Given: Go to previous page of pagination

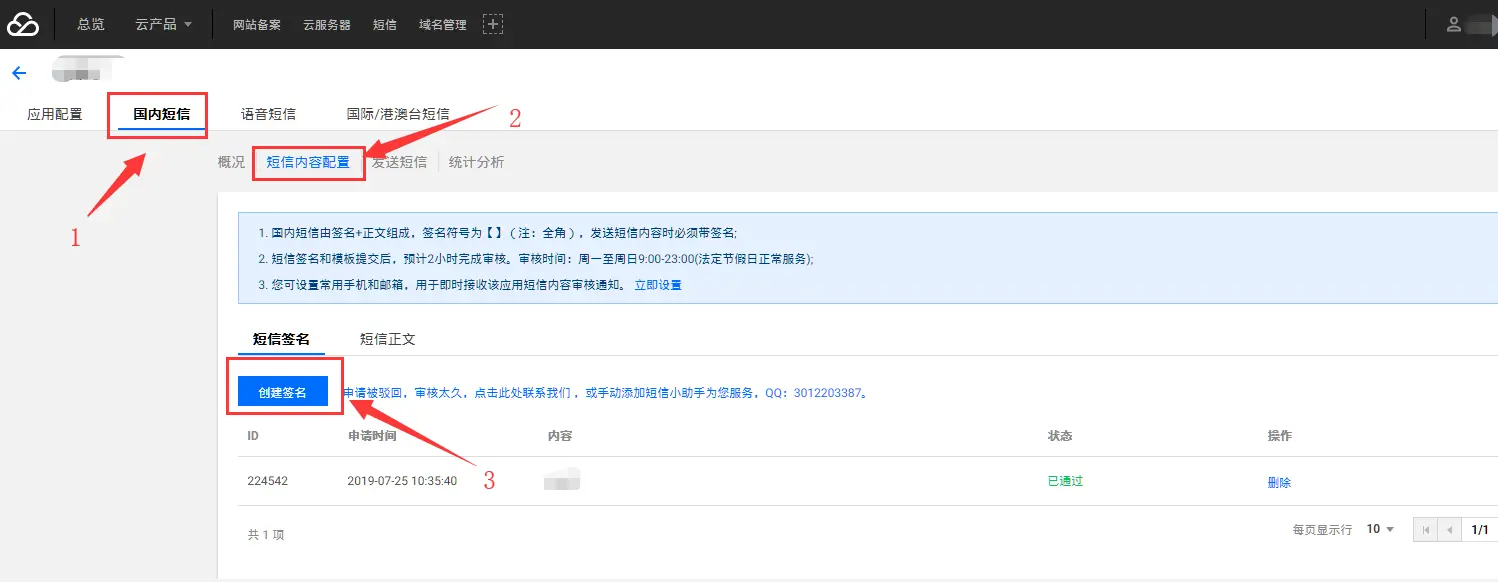Looking at the screenshot, I should point(1449,530).
